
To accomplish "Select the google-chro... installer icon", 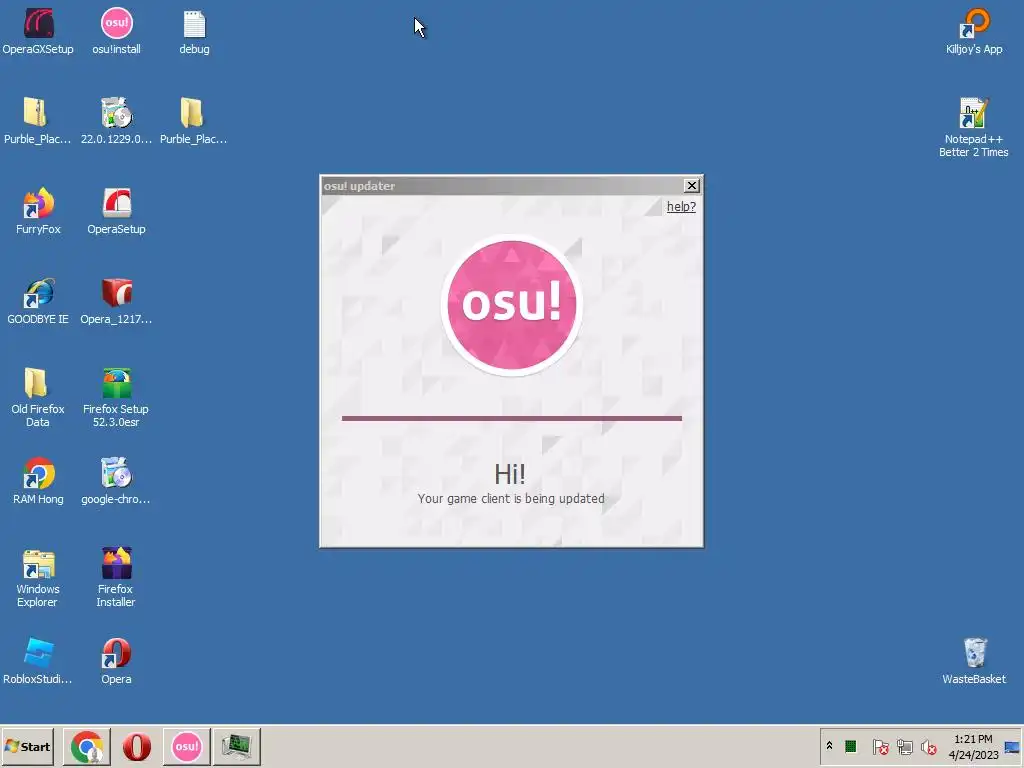I will click(x=116, y=481).
